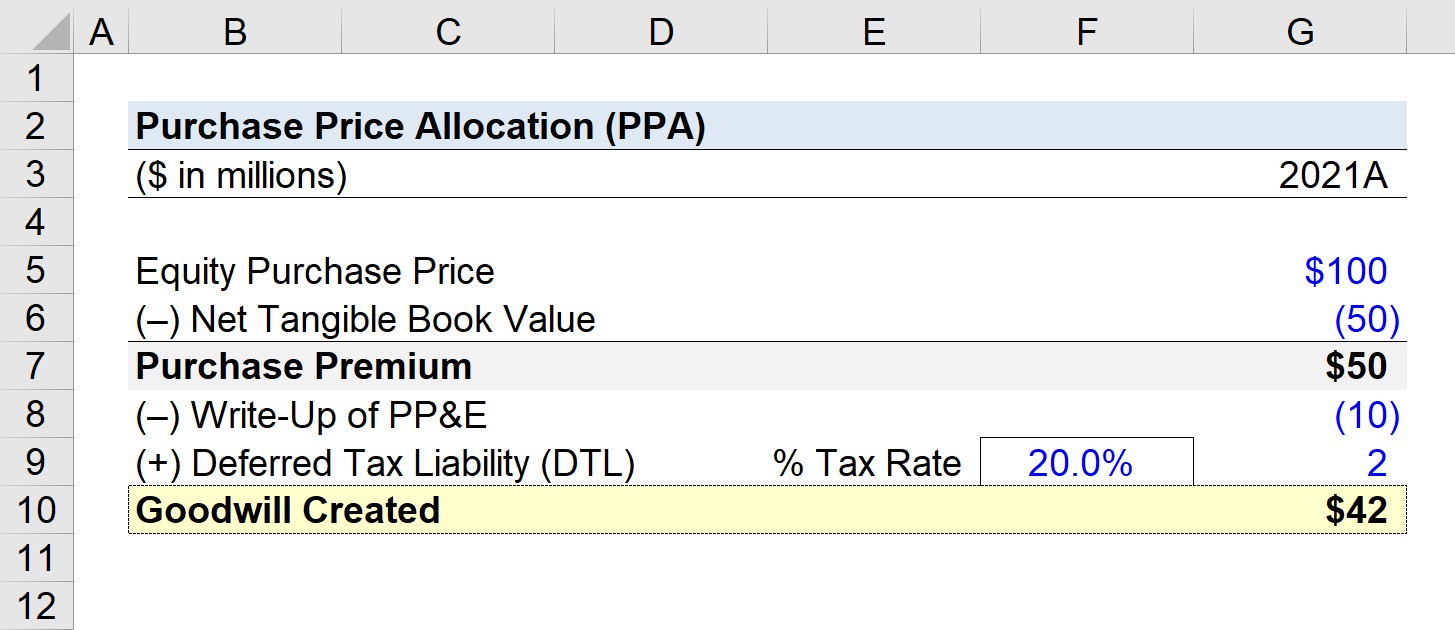This screenshot has width=1455, height=630.
Task: Click column header G
Action: [1300, 31]
